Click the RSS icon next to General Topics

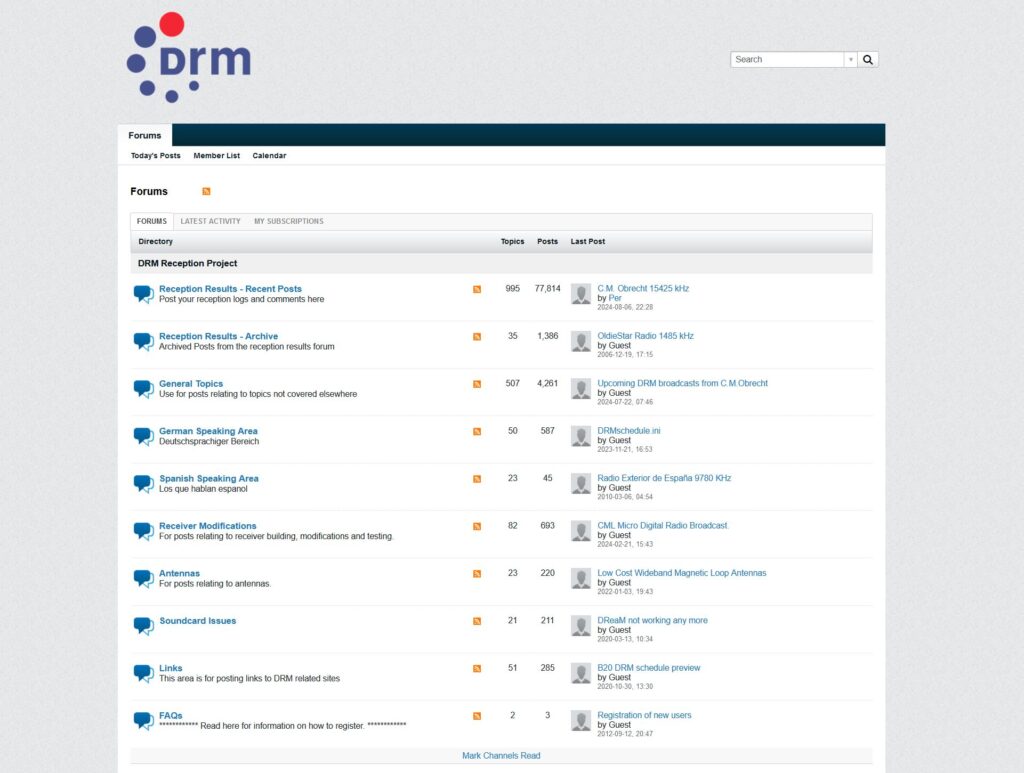[x=476, y=383]
